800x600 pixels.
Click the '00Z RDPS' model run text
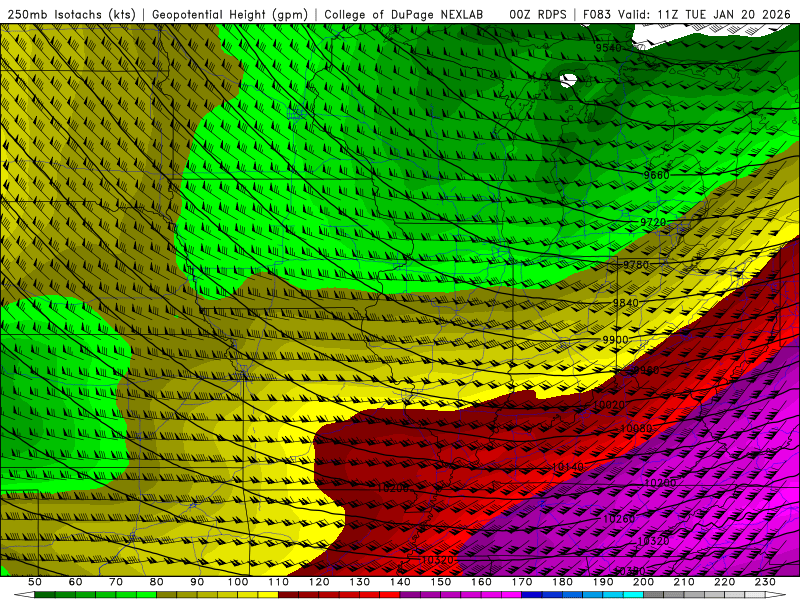tap(538, 15)
